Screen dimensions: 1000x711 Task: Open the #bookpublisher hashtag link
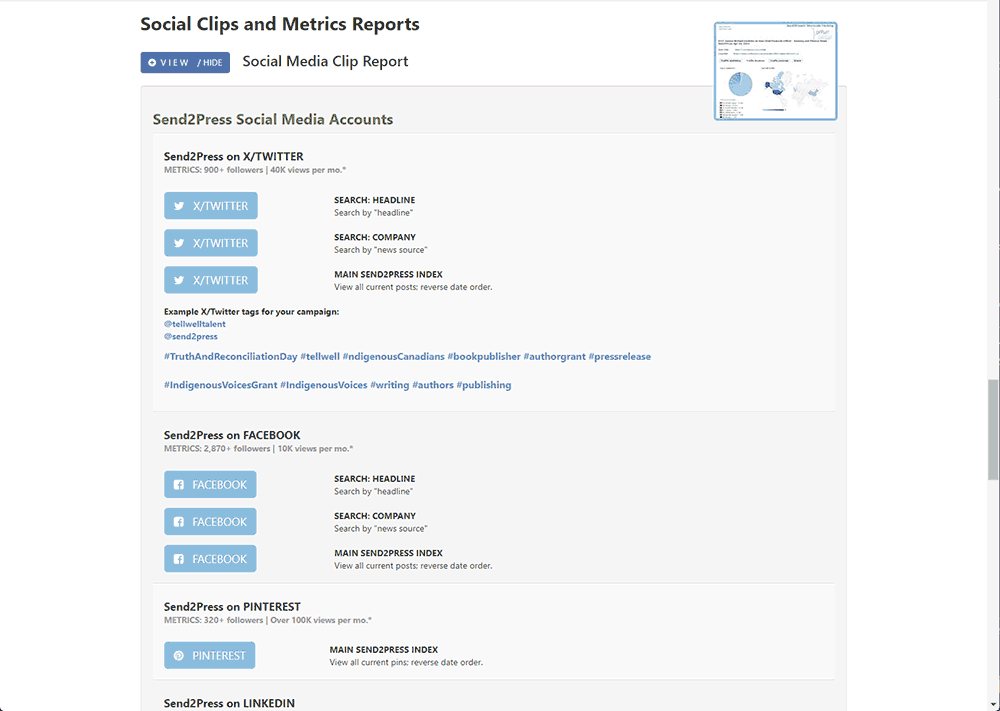click(483, 357)
